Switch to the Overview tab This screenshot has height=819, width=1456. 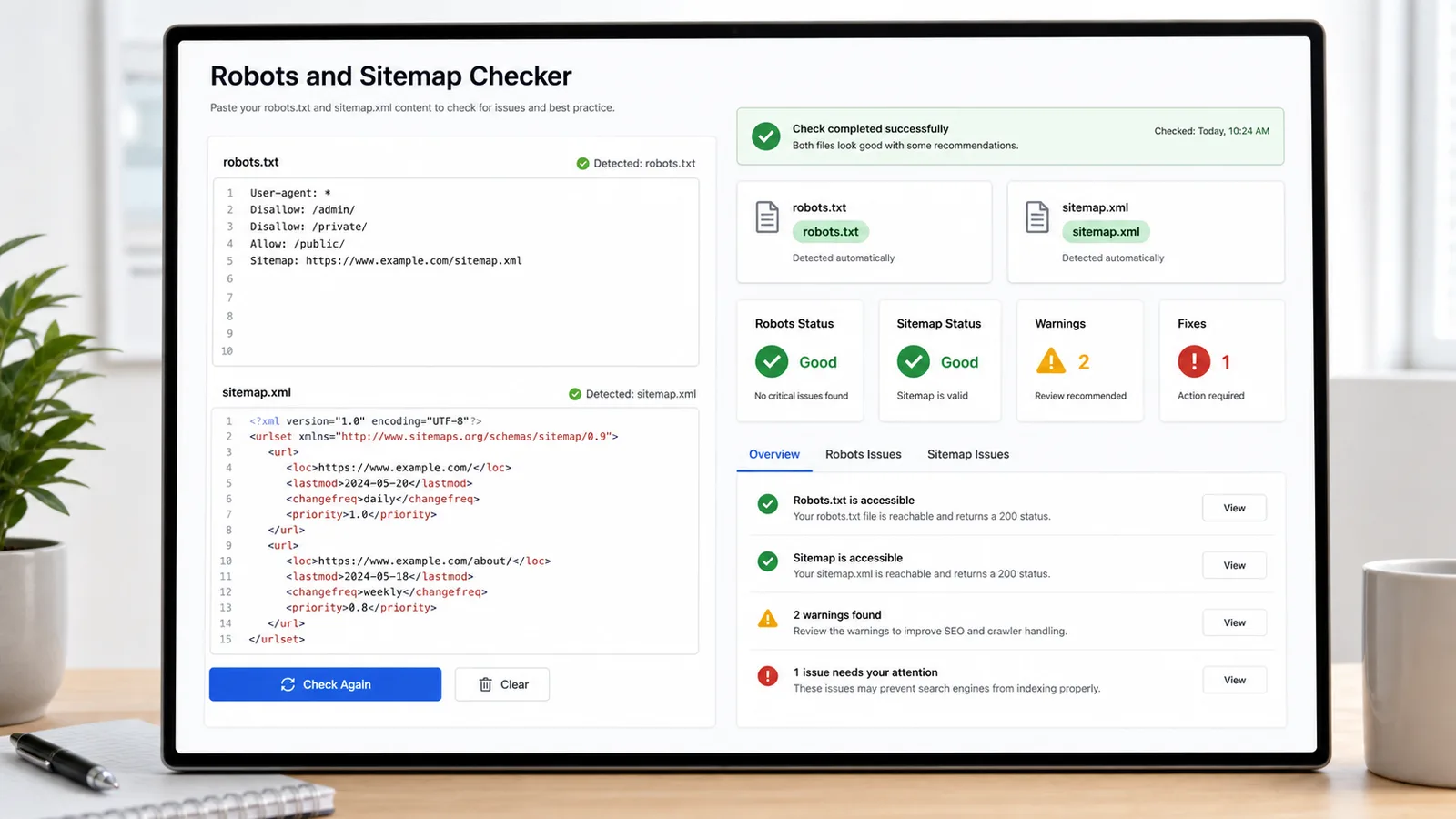(774, 454)
